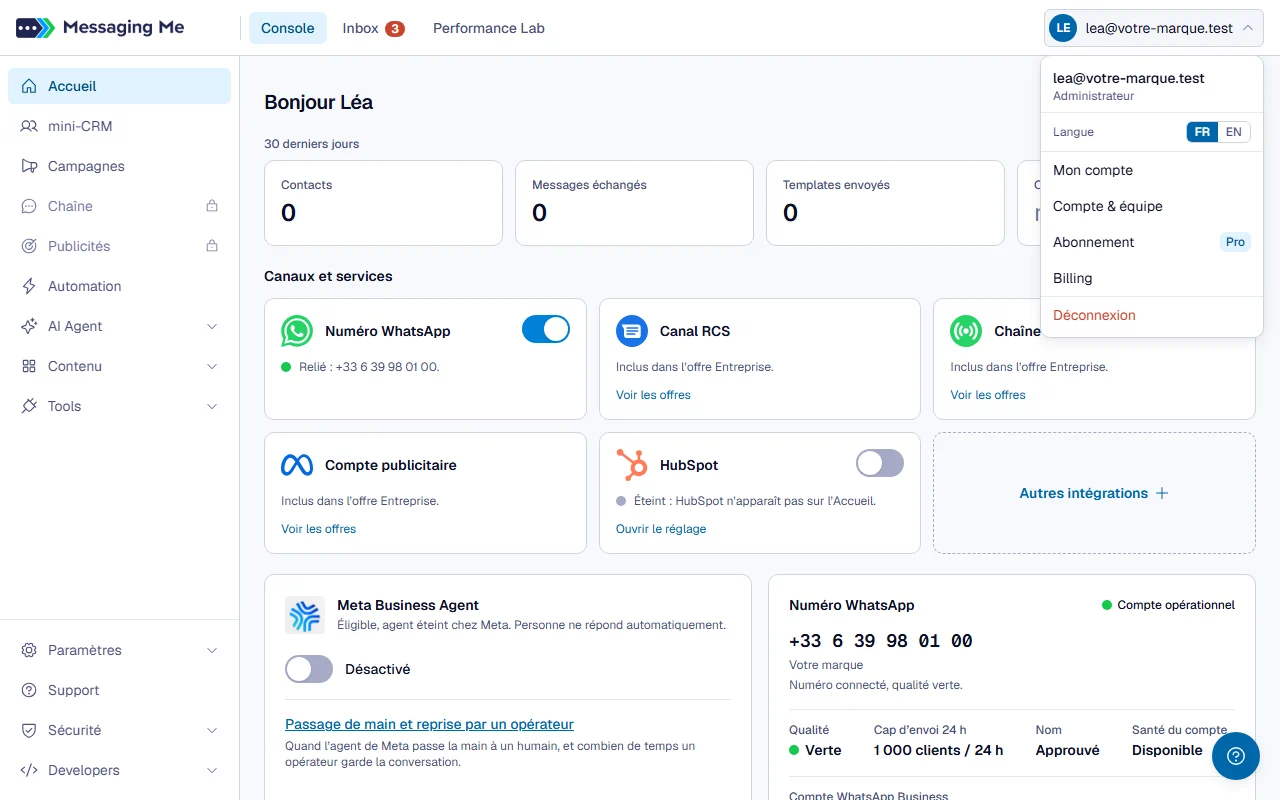Click Autres intégrations + button
The width and height of the screenshot is (1280, 800).
pyautogui.click(x=1094, y=493)
